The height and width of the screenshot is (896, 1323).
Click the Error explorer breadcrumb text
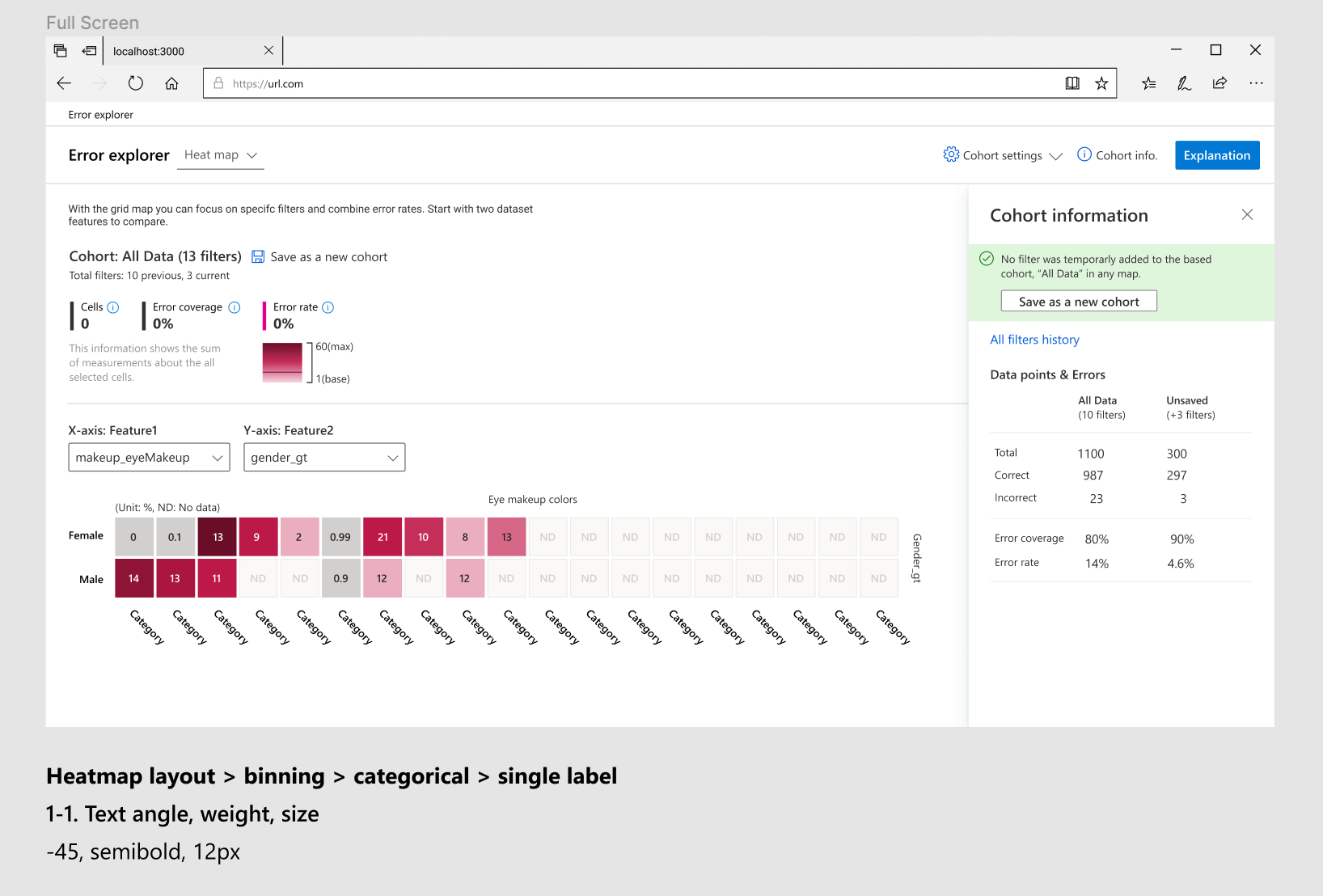[101, 115]
